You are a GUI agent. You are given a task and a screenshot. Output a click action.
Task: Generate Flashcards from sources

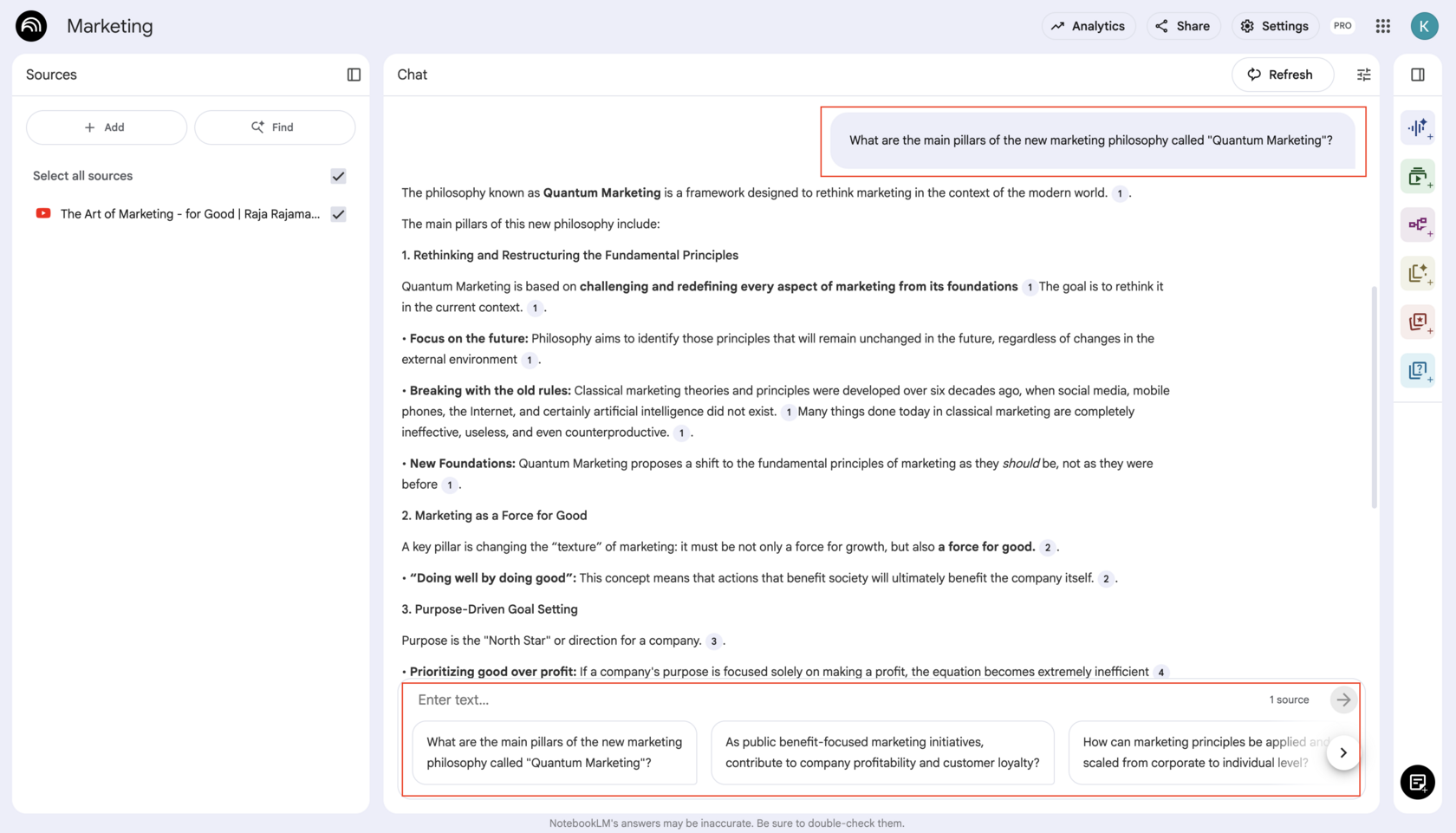click(1418, 322)
